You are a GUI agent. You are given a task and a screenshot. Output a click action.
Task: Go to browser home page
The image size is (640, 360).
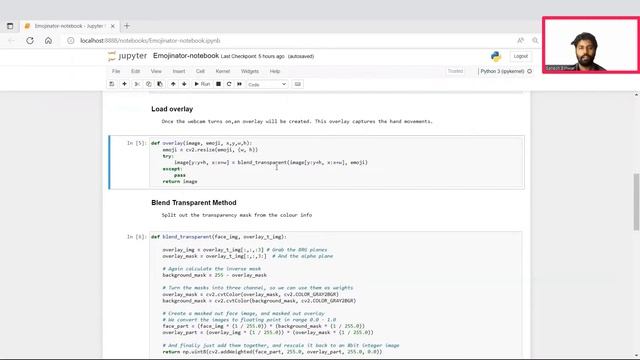48,40
